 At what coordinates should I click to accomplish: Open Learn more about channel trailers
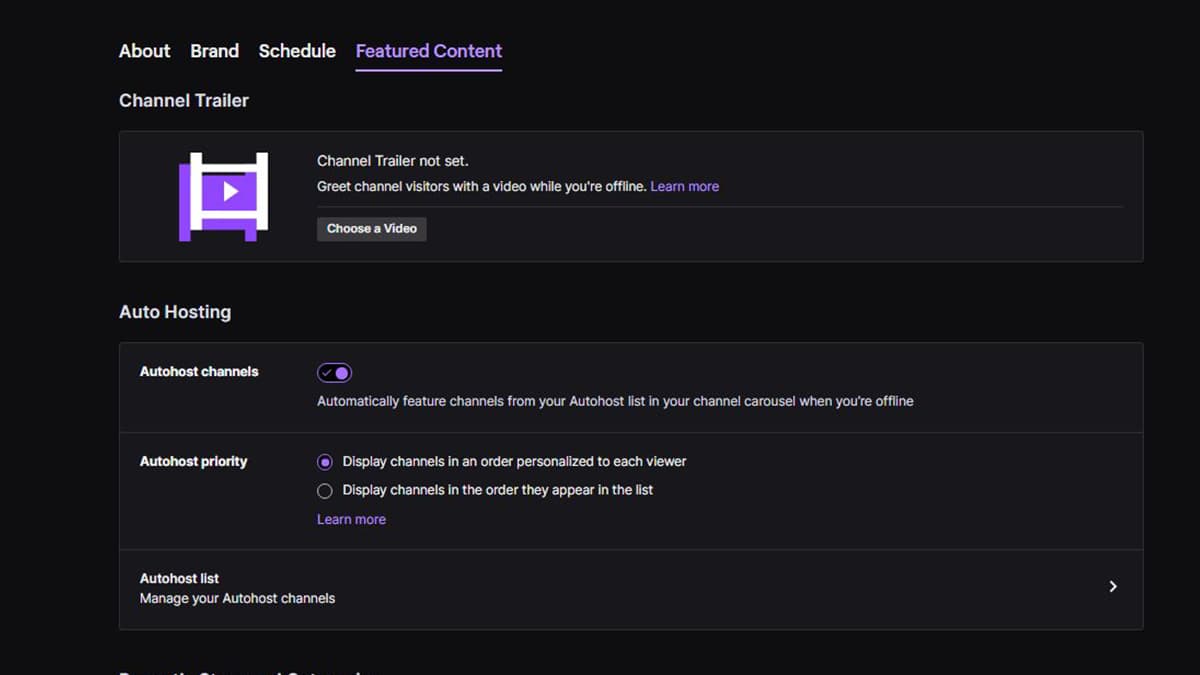684,186
